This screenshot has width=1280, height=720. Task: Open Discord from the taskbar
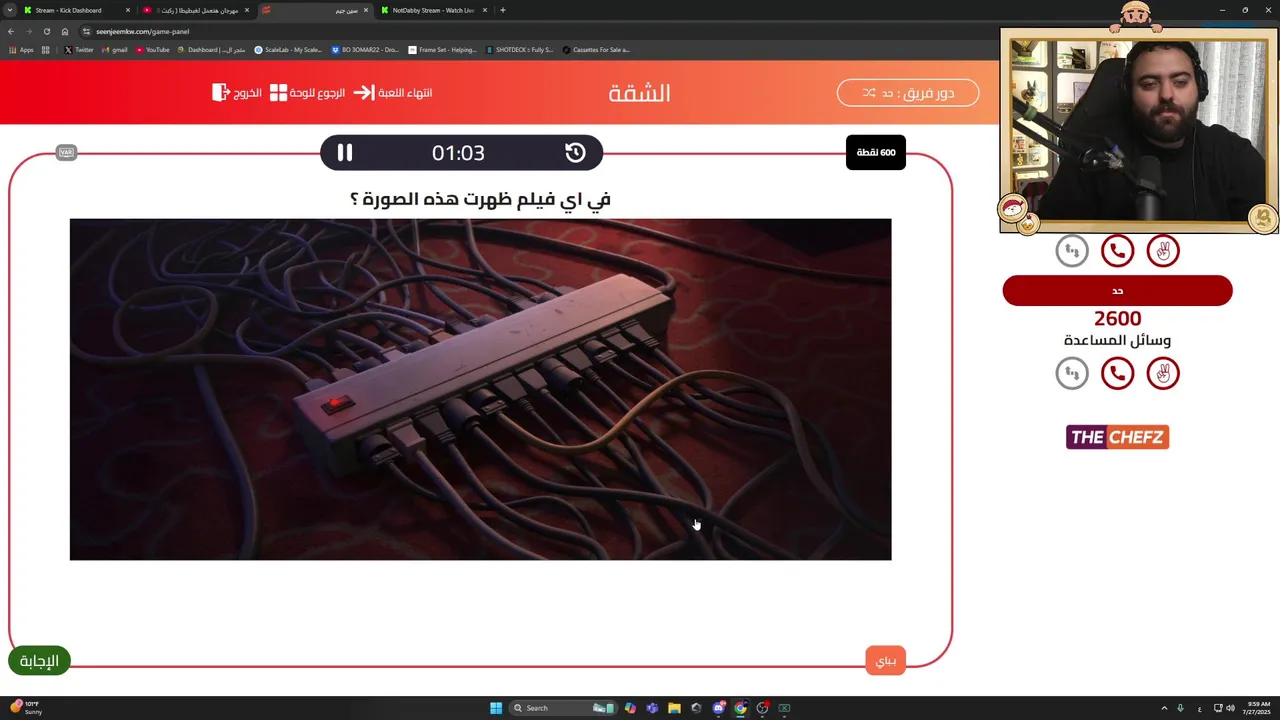[x=718, y=708]
